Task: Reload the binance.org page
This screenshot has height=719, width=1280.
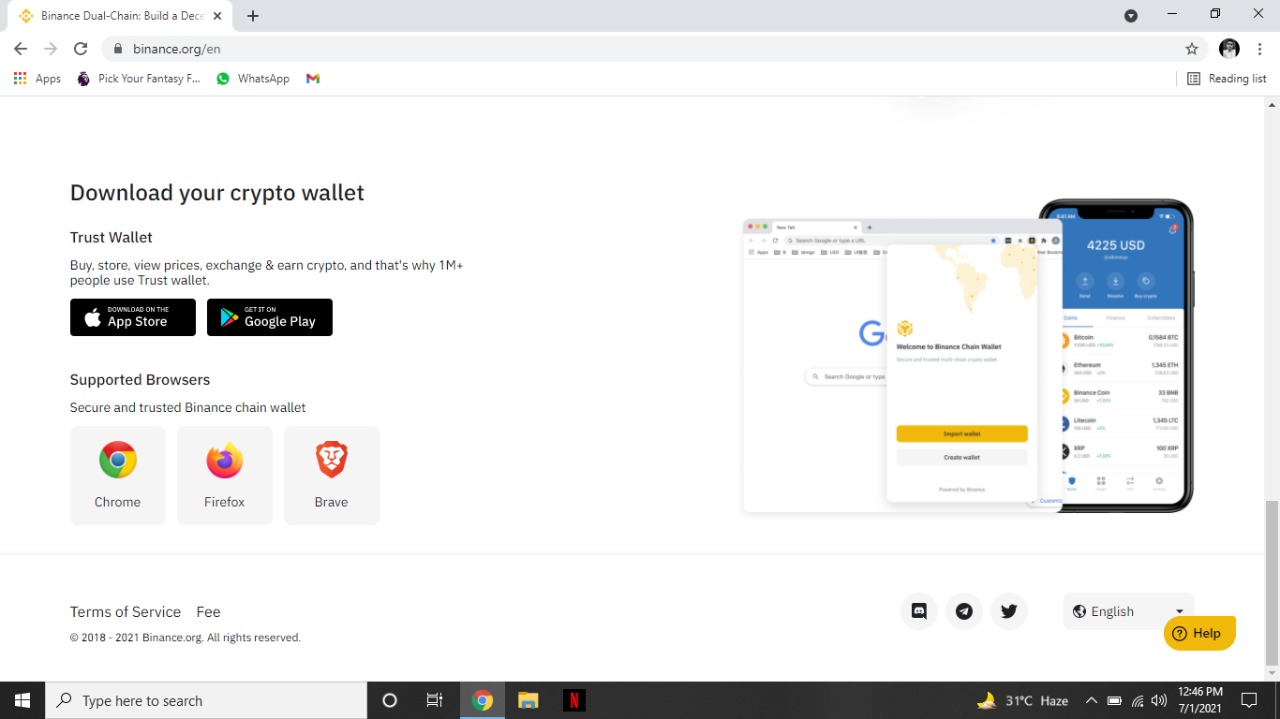Action: pos(81,48)
